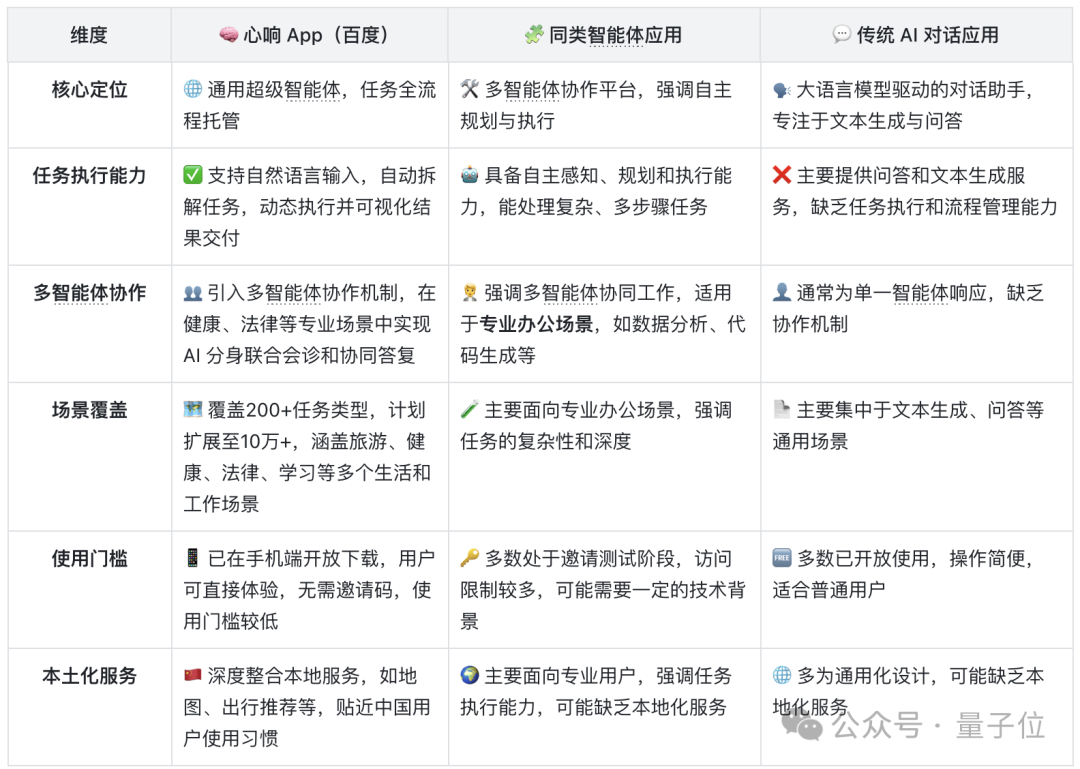1080x769 pixels.
Task: Select the 传统 AI 对话应用 header text
Action: click(928, 35)
